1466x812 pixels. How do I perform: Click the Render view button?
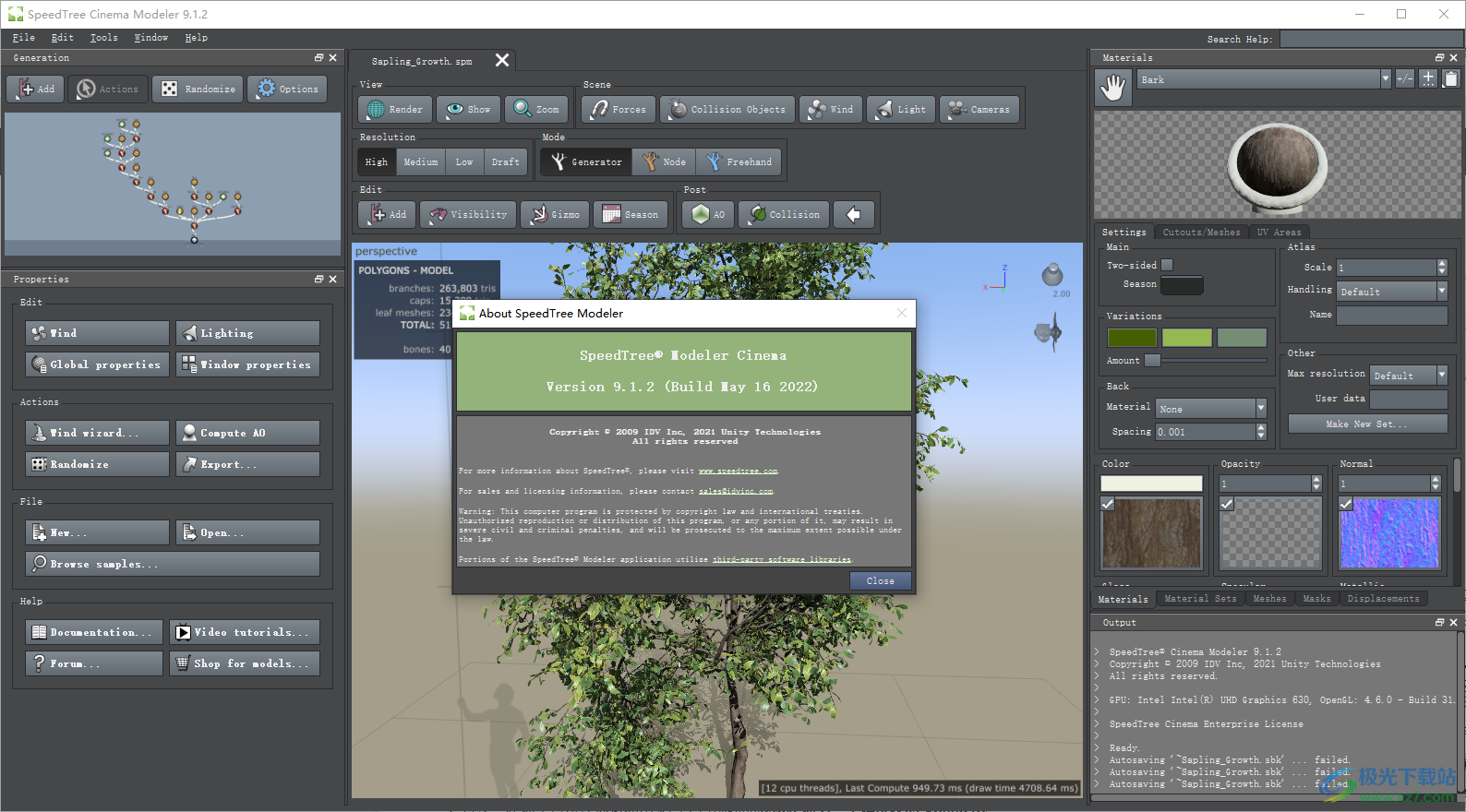[x=395, y=109]
